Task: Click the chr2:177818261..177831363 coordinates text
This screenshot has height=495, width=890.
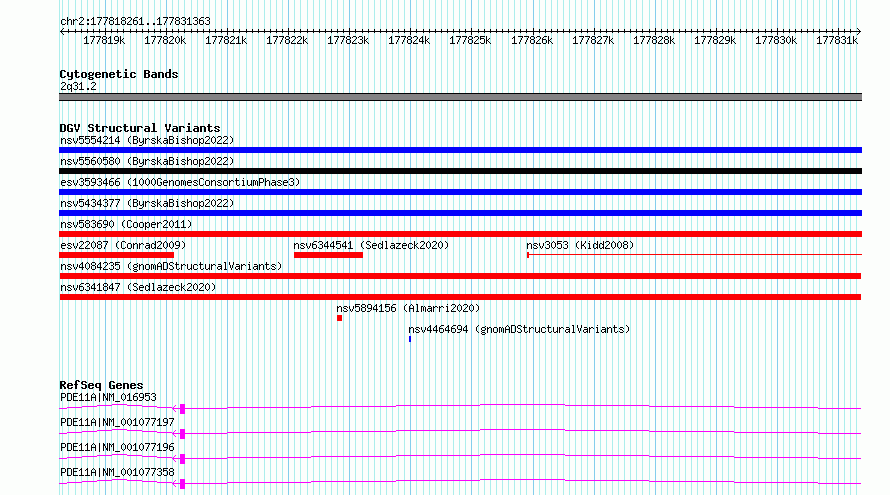Action: (x=135, y=22)
